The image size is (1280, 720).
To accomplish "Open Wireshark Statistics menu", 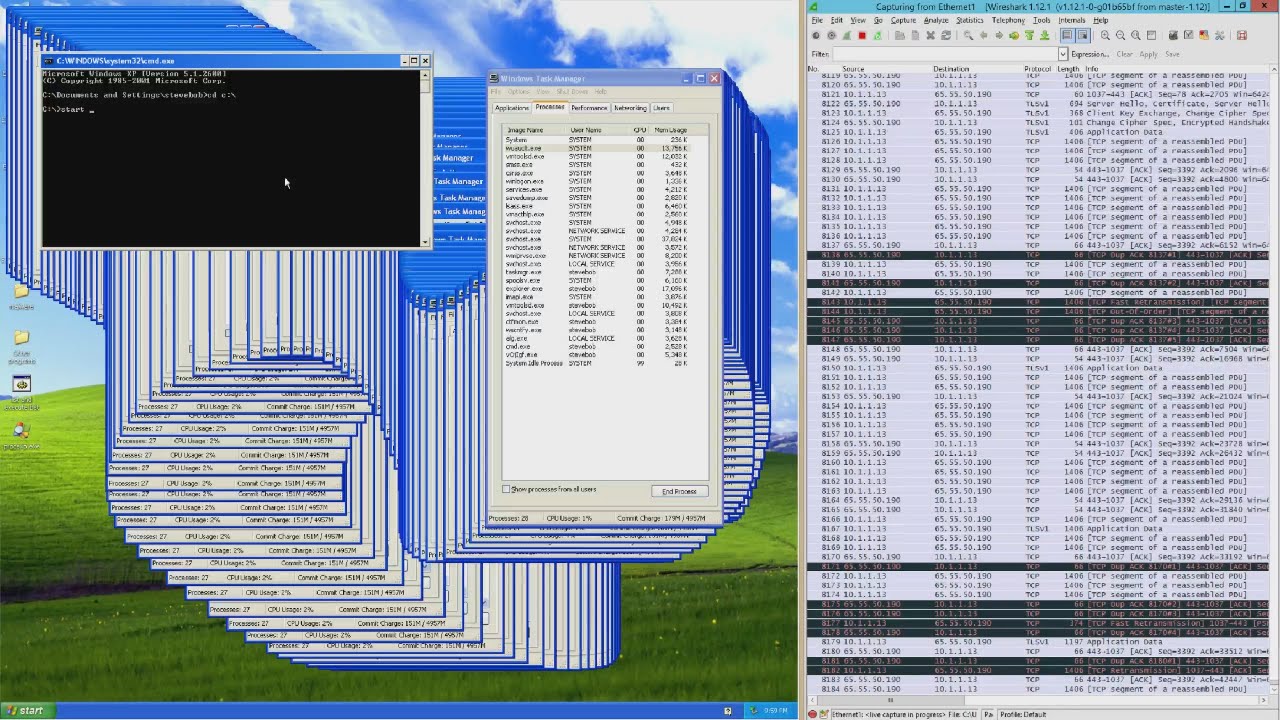I will tap(970, 20).
